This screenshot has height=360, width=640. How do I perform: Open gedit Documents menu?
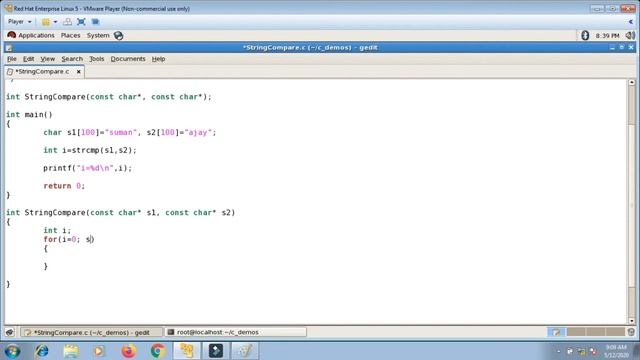pyautogui.click(x=128, y=59)
